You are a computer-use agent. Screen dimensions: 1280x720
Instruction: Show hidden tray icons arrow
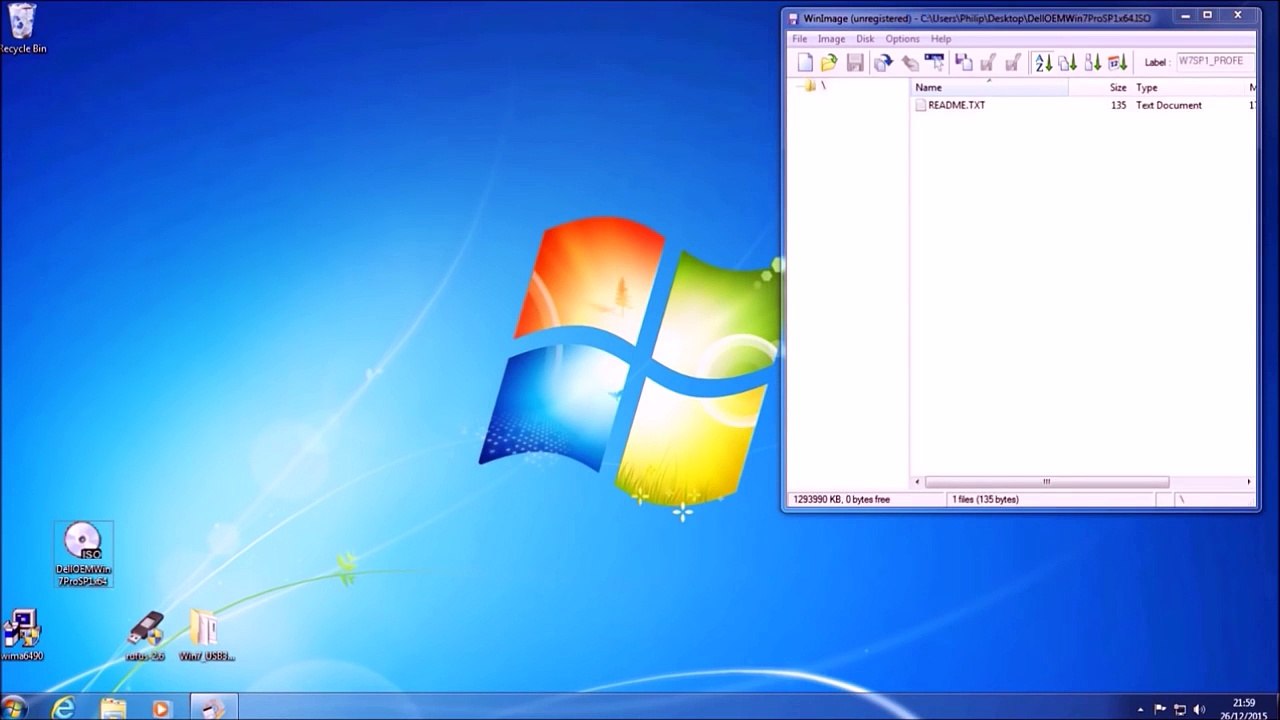tap(1141, 709)
